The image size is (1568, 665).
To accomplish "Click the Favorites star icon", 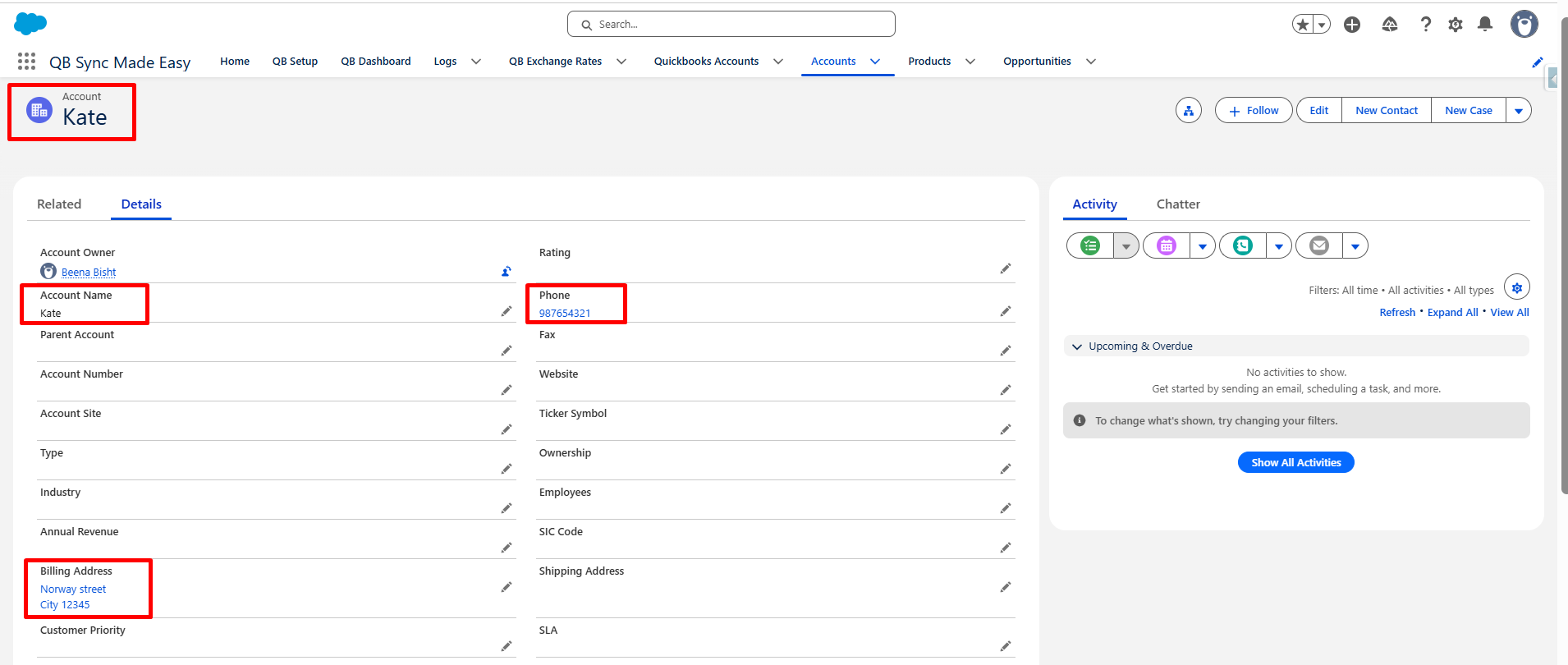I will click(1303, 25).
